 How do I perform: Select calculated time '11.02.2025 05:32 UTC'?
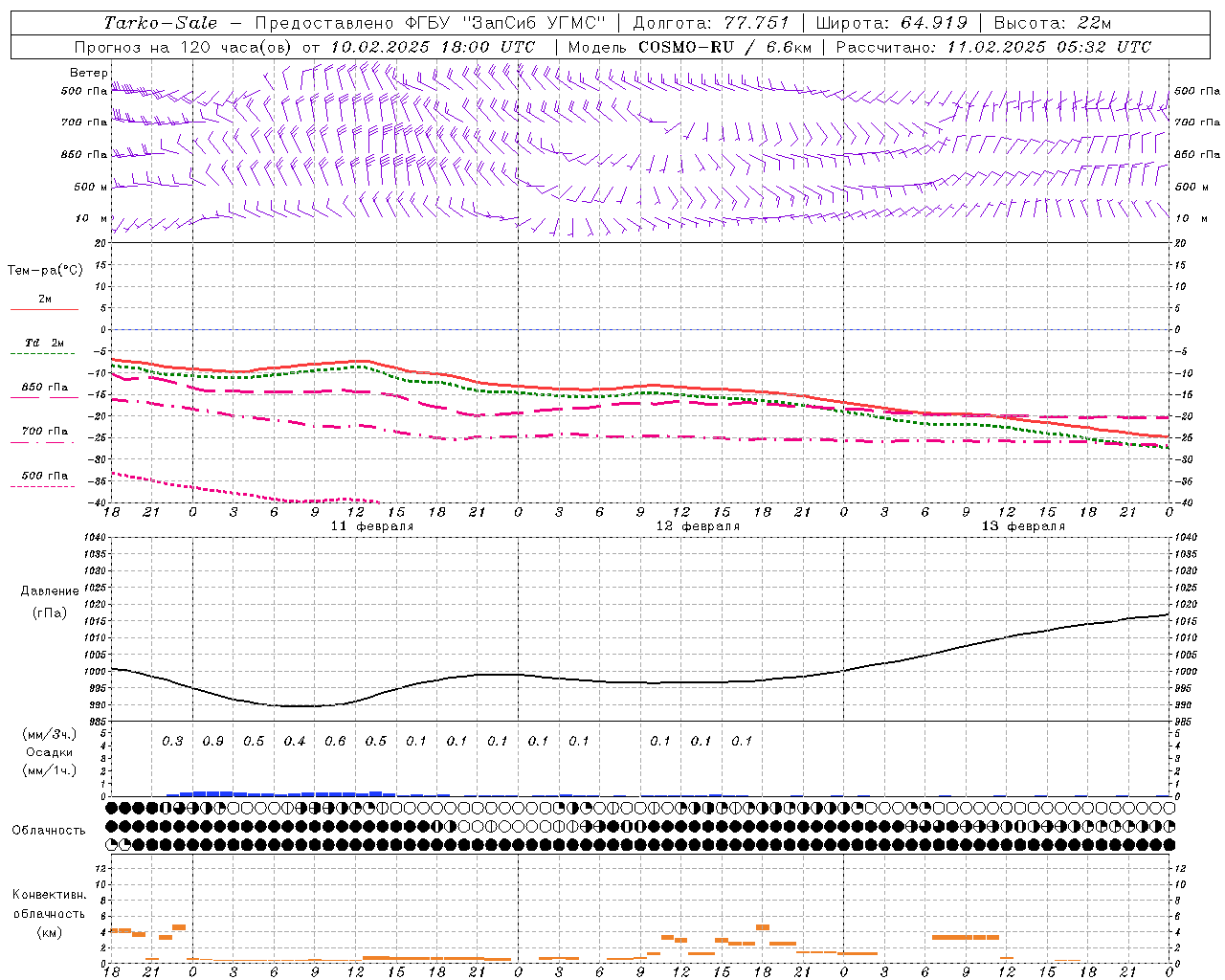pyautogui.click(x=1049, y=47)
